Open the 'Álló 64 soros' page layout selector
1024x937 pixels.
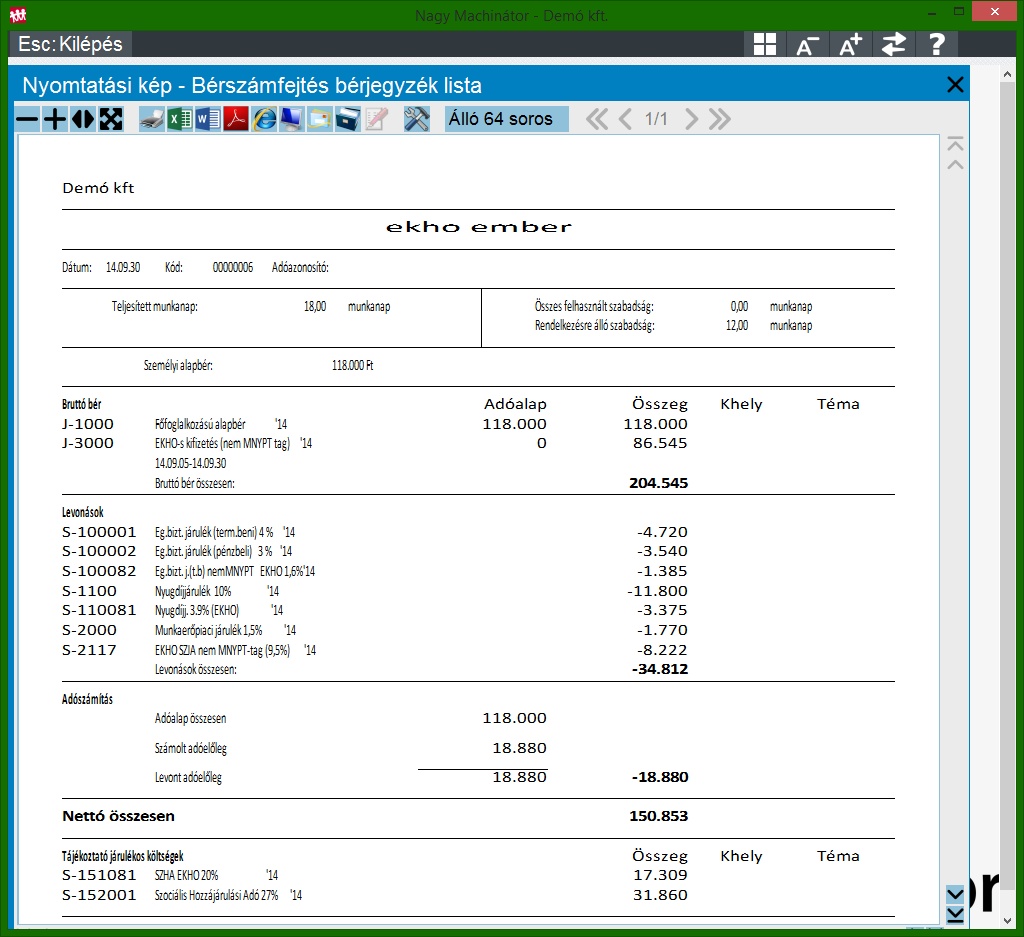coord(506,119)
